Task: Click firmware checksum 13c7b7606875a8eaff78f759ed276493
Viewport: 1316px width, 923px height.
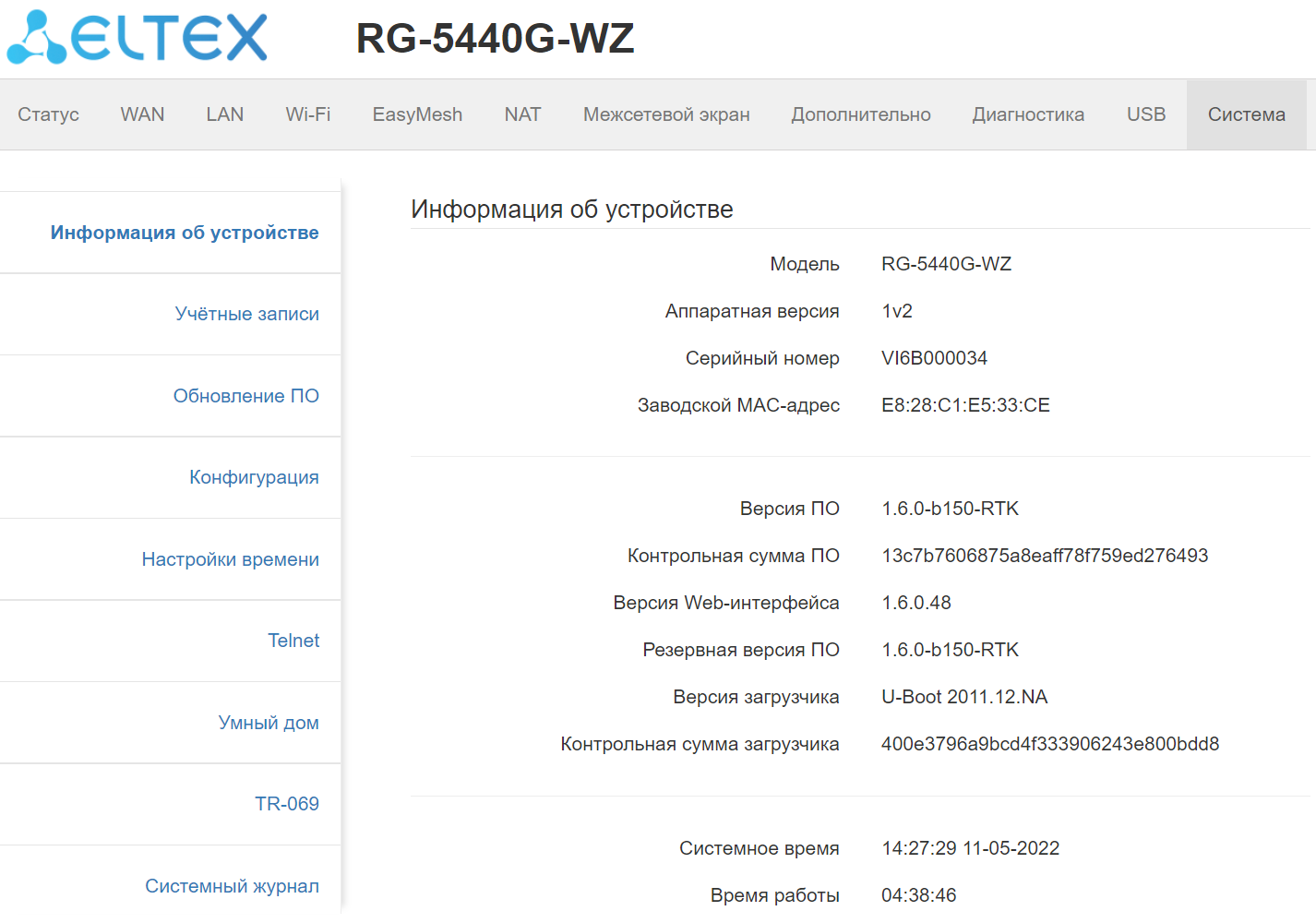Action: (1045, 556)
